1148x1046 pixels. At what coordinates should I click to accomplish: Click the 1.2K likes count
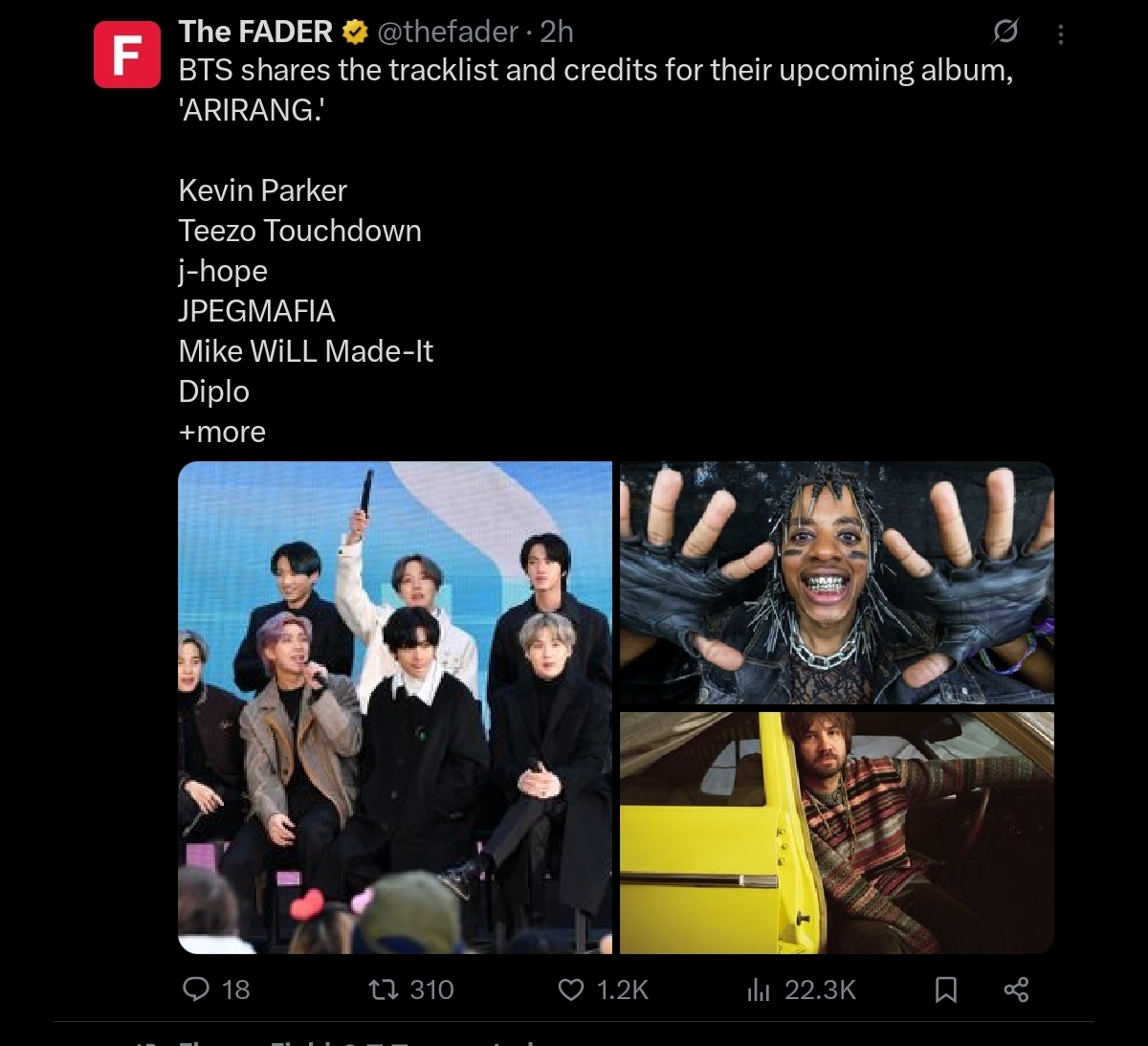coord(623,990)
